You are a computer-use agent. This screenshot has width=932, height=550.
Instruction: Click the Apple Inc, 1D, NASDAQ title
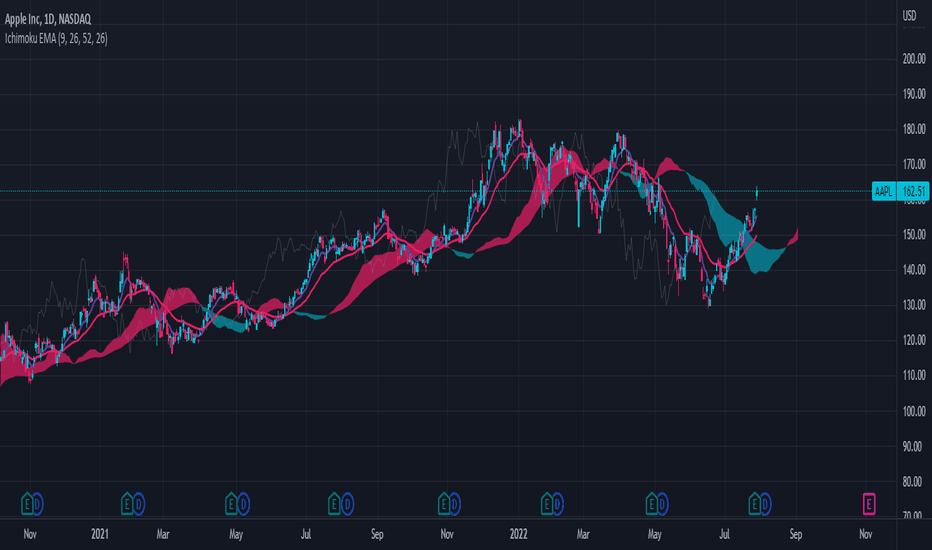coord(48,19)
